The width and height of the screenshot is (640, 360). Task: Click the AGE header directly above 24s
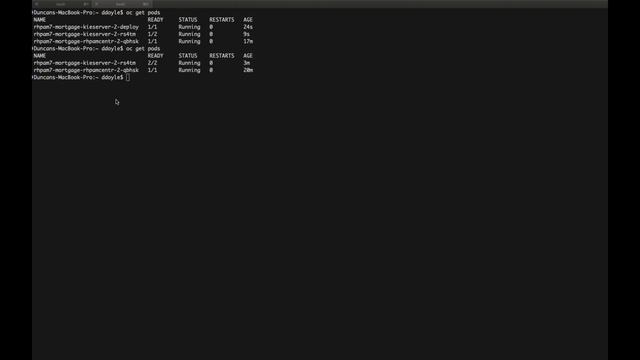[248, 20]
